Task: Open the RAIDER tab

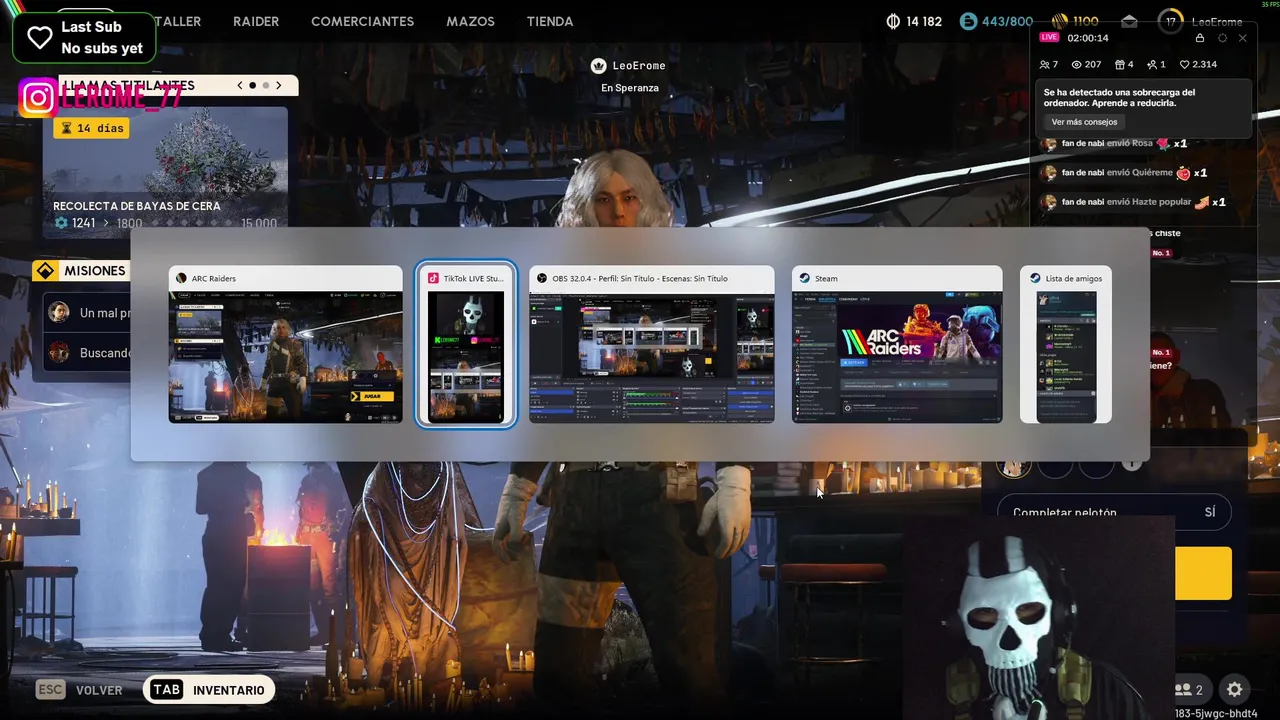Action: click(256, 21)
